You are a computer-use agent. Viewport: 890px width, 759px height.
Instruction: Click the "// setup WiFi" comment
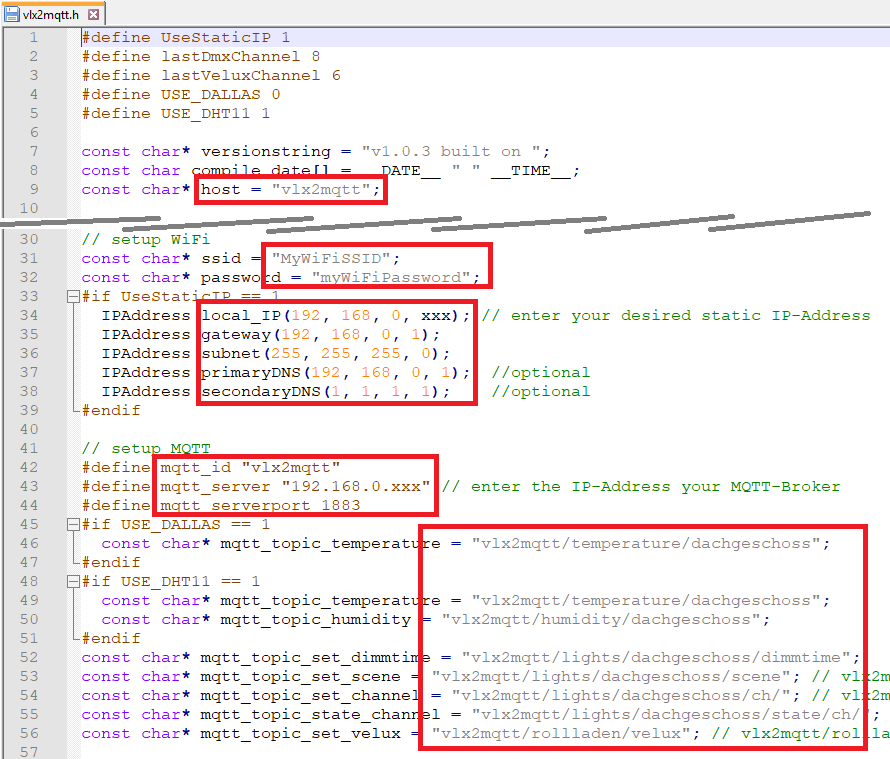(146, 239)
